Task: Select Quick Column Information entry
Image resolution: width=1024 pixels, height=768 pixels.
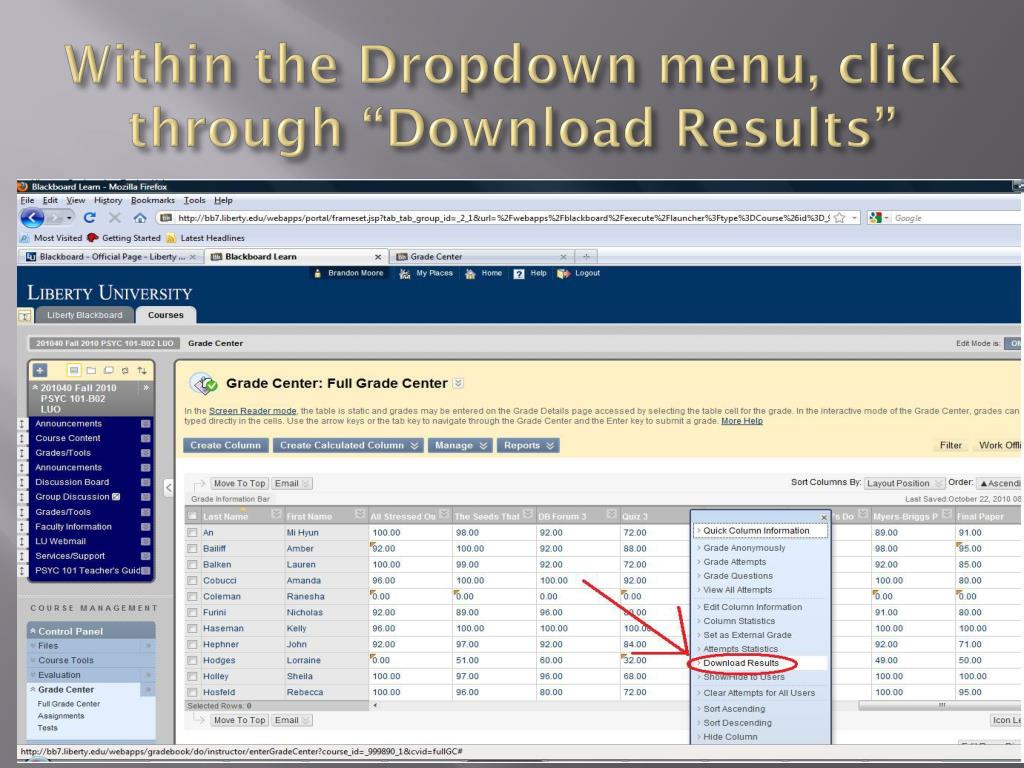Action: click(756, 531)
